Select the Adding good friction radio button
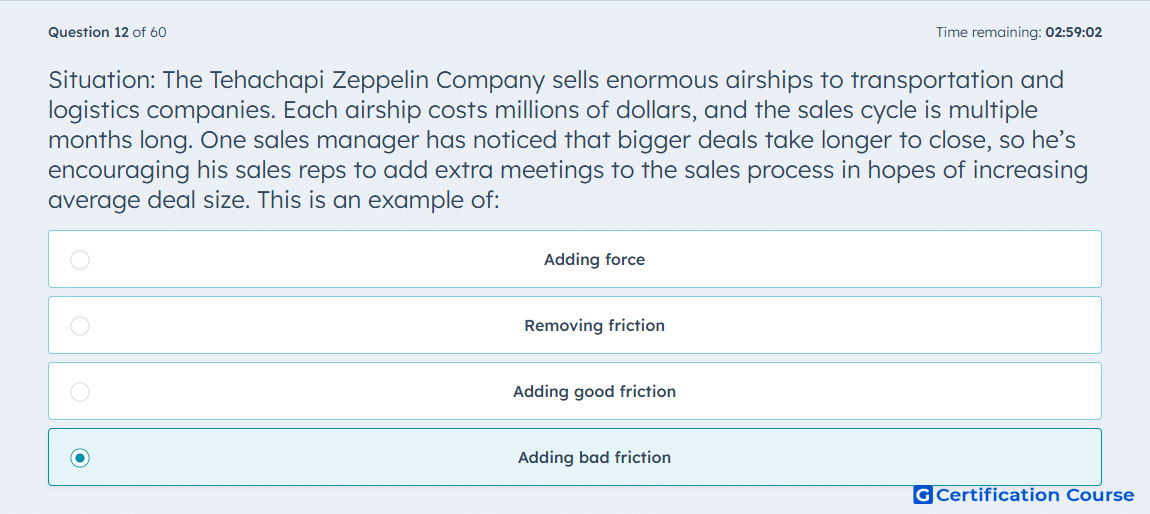1150x514 pixels. point(80,392)
